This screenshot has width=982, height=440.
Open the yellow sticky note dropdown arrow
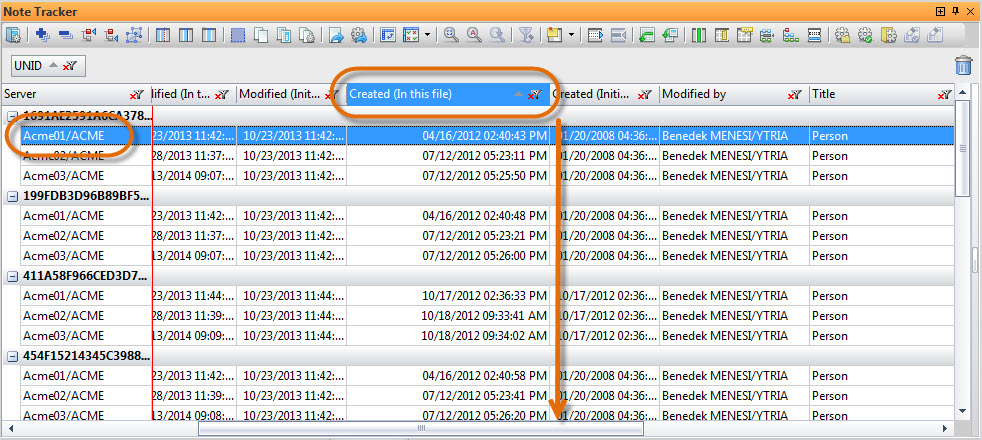point(571,35)
